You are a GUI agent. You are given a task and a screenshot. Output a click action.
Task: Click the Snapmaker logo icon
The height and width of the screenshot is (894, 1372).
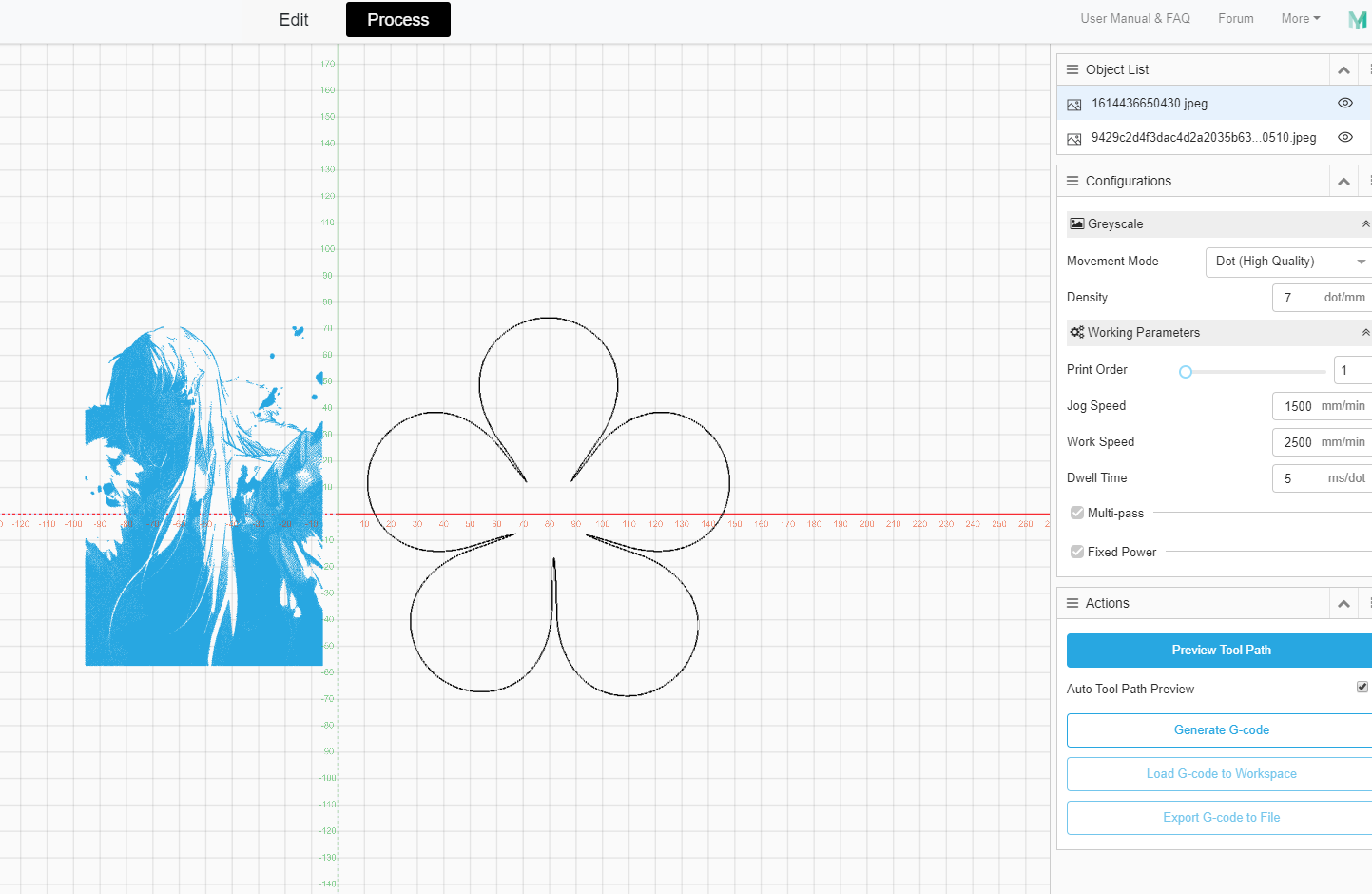pyautogui.click(x=1358, y=19)
